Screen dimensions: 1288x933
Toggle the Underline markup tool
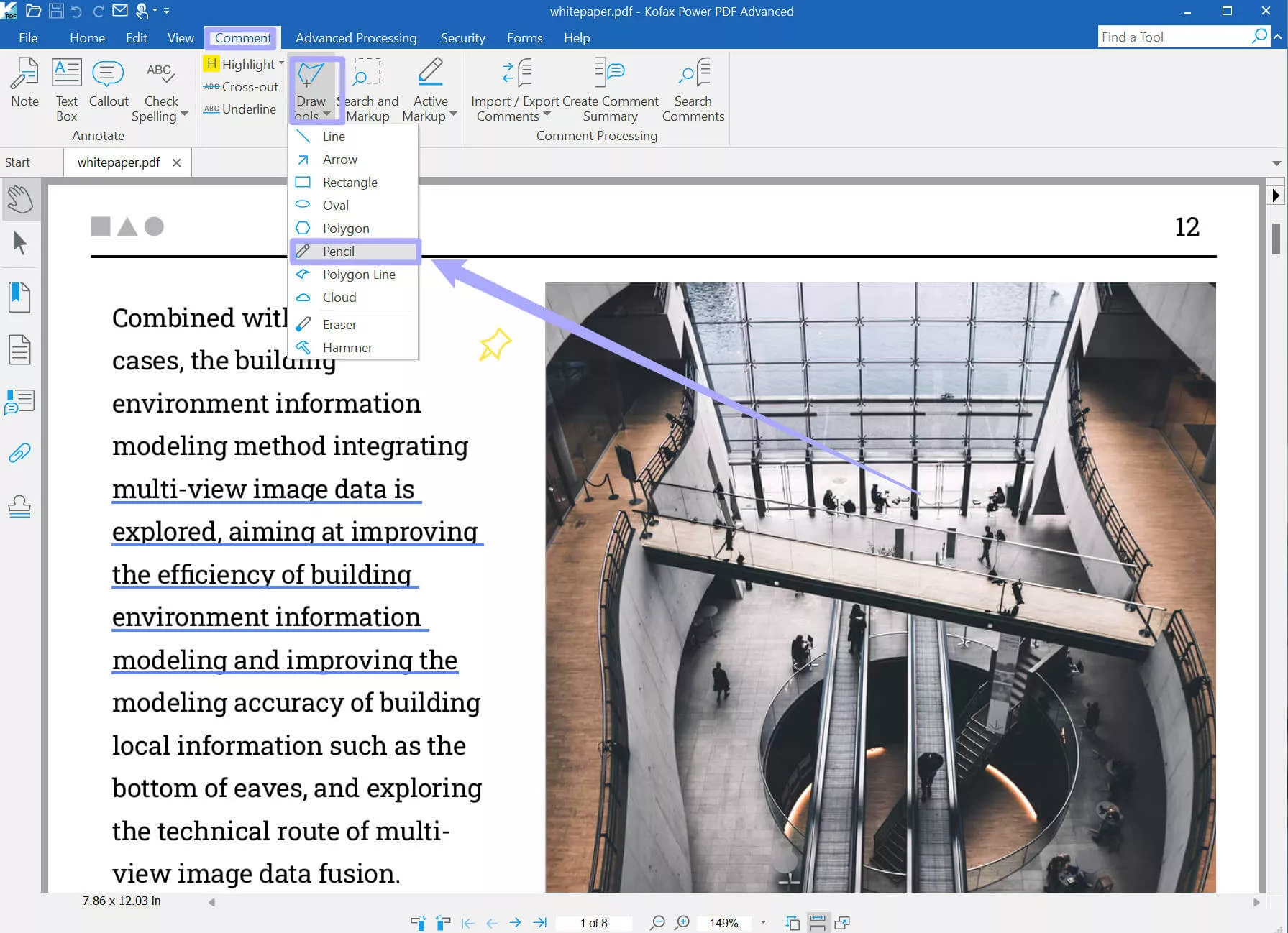click(x=240, y=109)
